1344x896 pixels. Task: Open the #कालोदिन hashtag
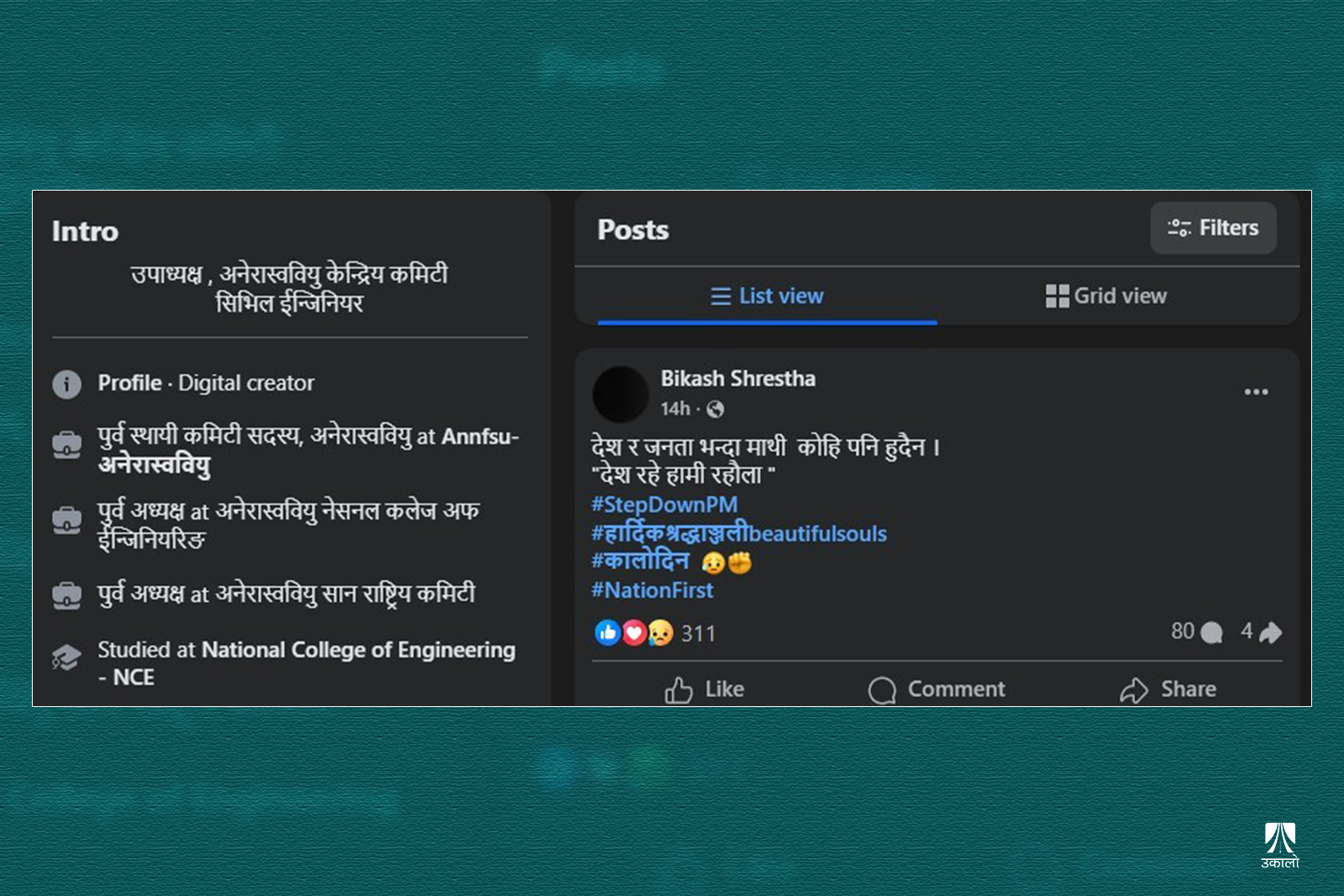pos(640,561)
